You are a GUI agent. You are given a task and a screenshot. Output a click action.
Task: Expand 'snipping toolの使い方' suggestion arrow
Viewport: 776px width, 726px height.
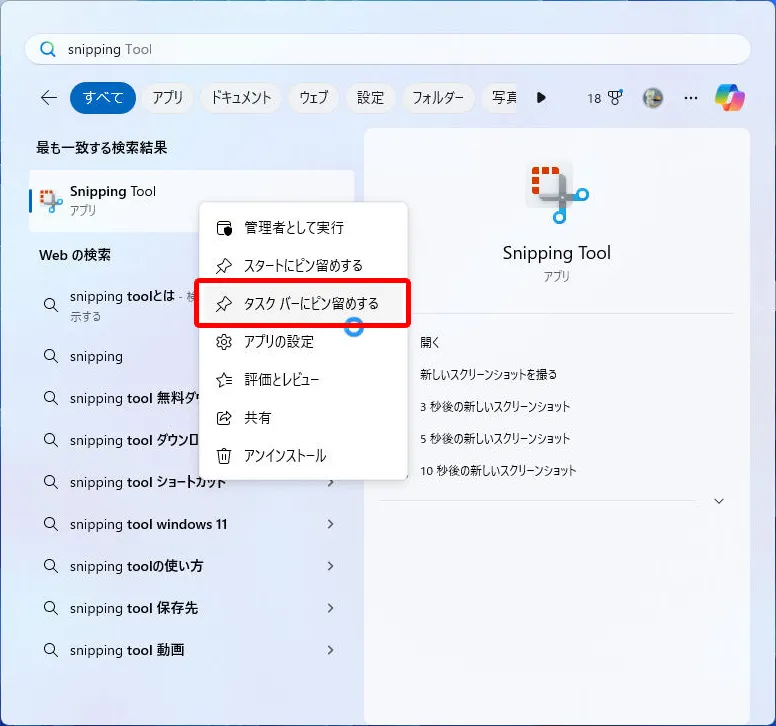(331, 566)
